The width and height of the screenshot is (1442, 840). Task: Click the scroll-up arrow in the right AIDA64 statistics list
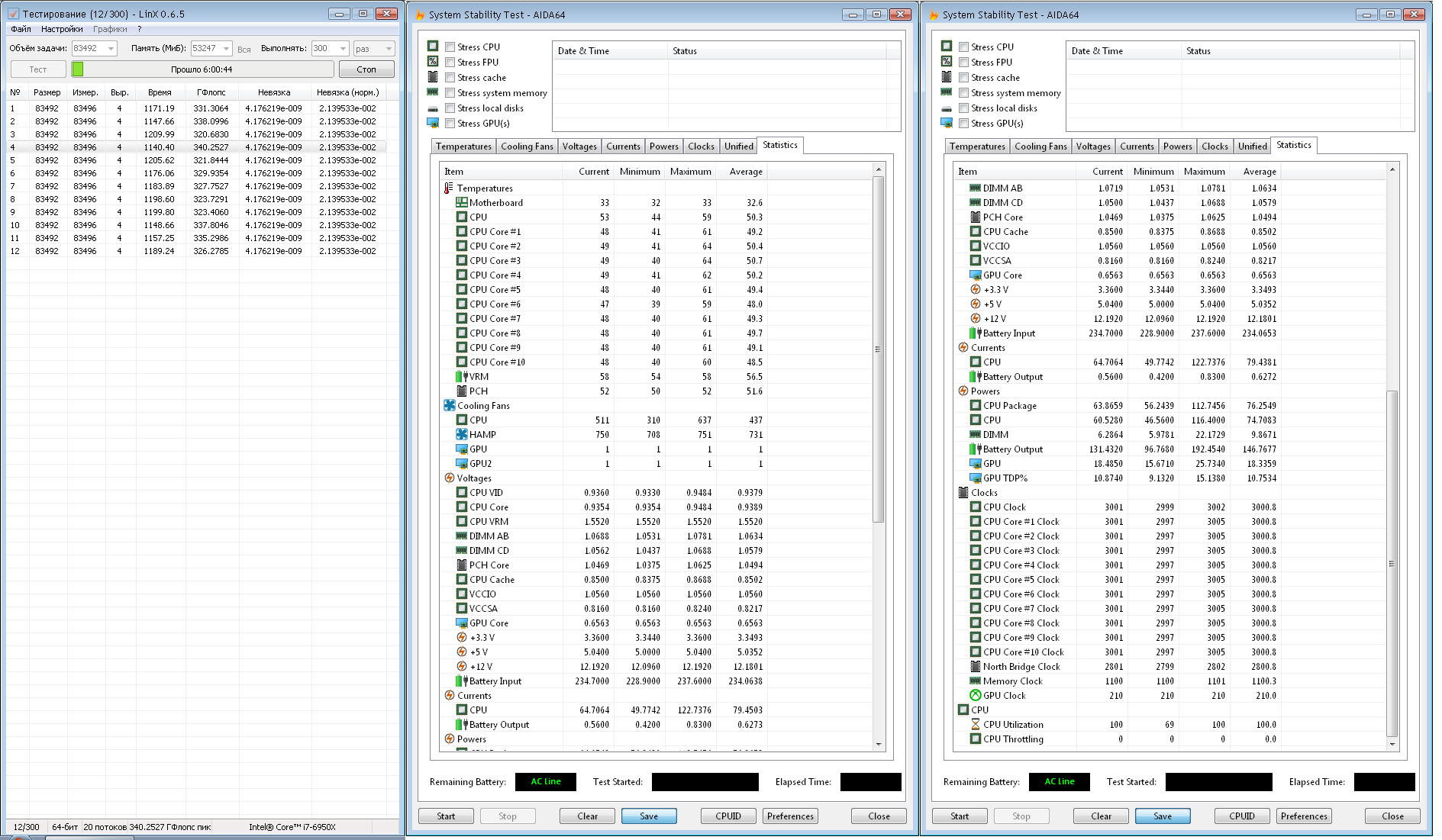(1392, 169)
